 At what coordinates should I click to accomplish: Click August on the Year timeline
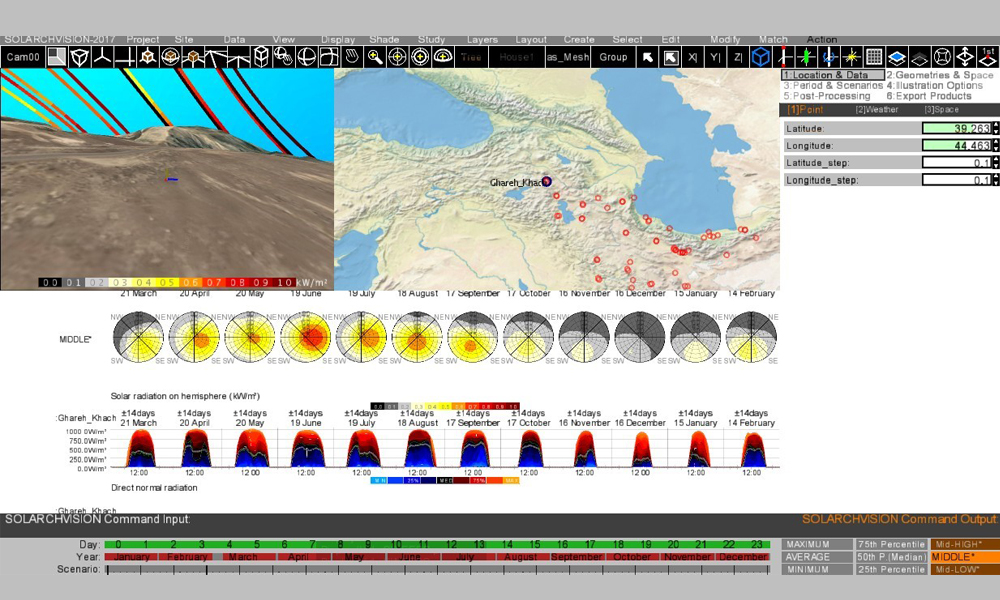tap(521, 556)
